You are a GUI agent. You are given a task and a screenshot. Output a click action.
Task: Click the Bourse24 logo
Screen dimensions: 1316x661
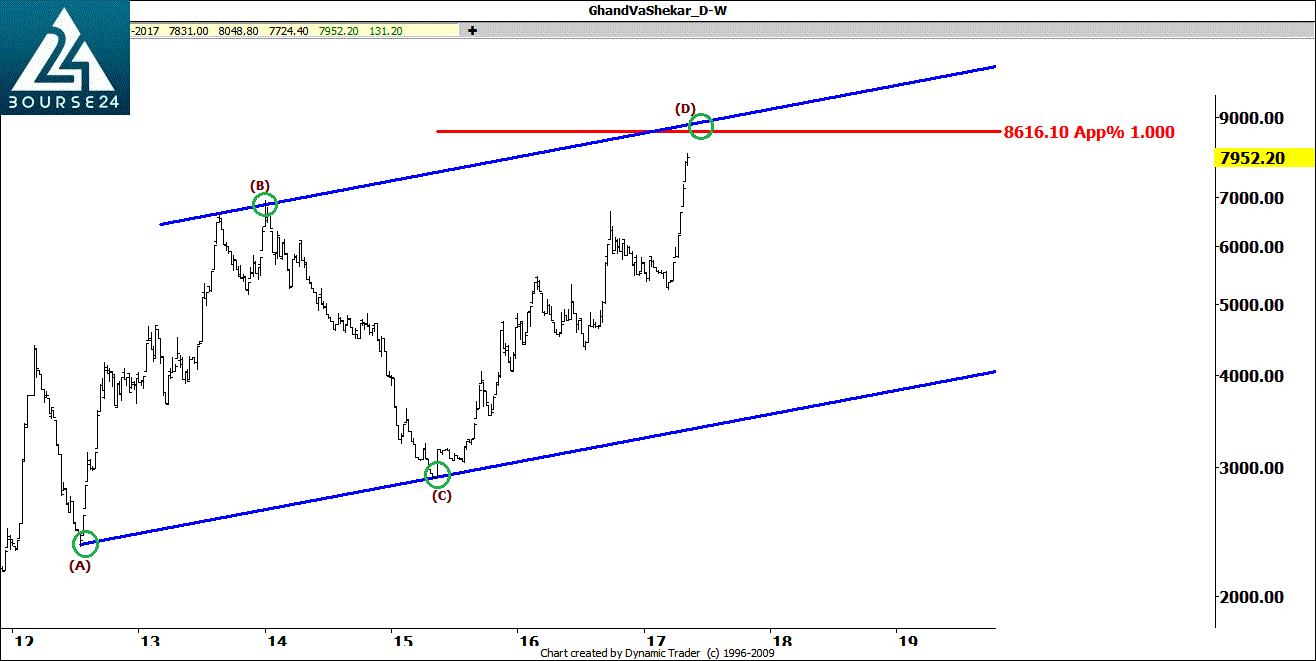65,58
